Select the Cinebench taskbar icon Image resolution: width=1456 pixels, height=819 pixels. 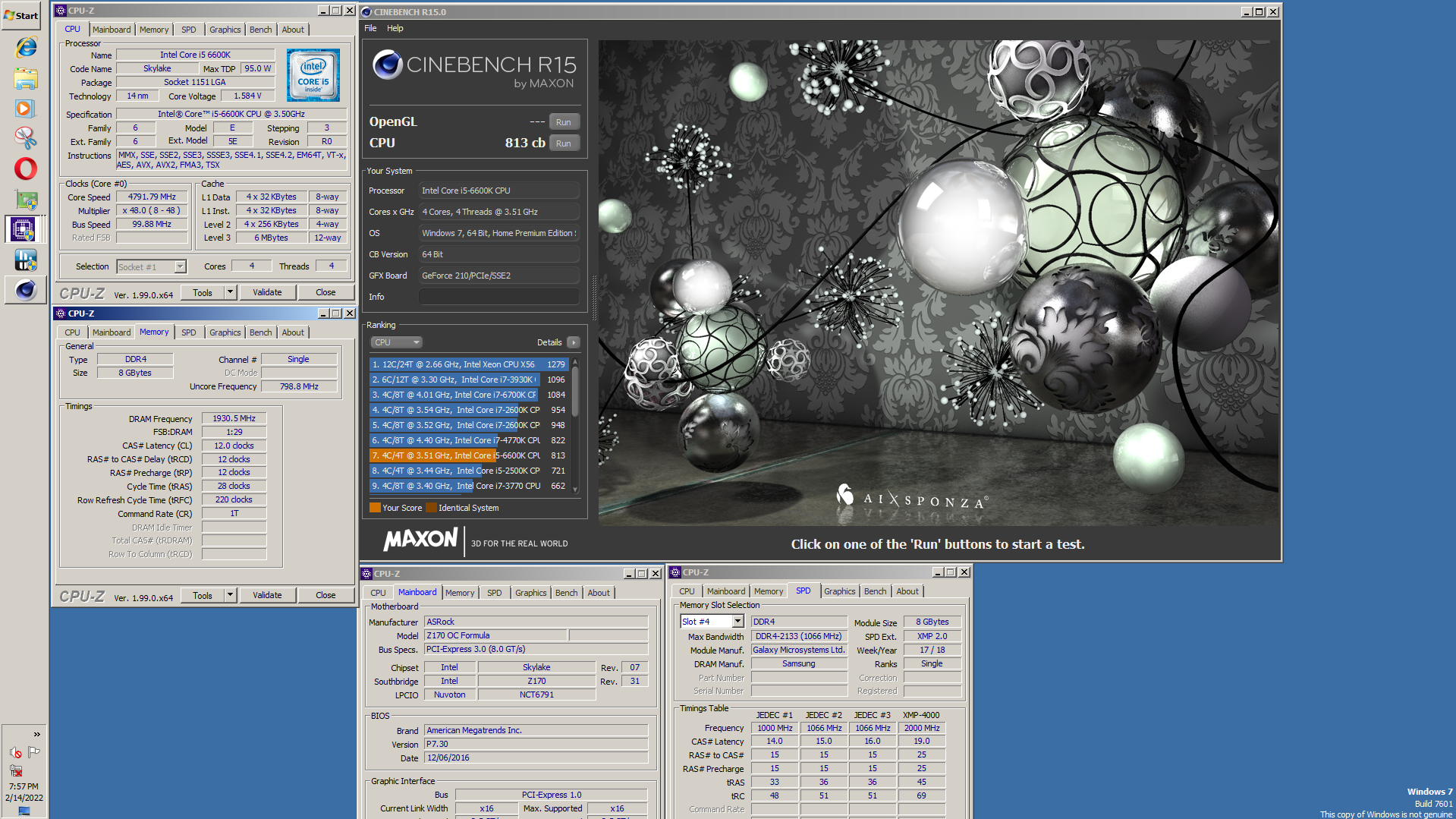click(25, 290)
